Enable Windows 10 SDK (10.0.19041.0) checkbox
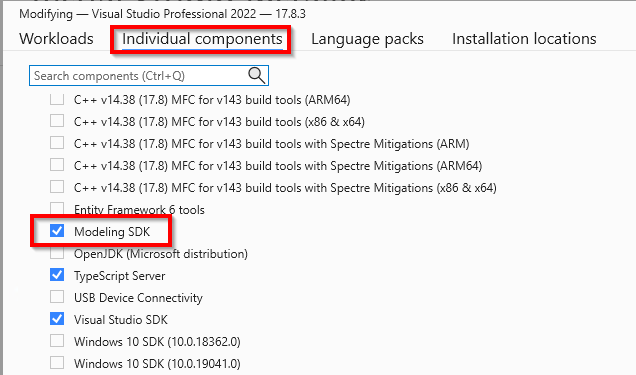Screen dimensions: 636x375 pyautogui.click(x=57, y=362)
